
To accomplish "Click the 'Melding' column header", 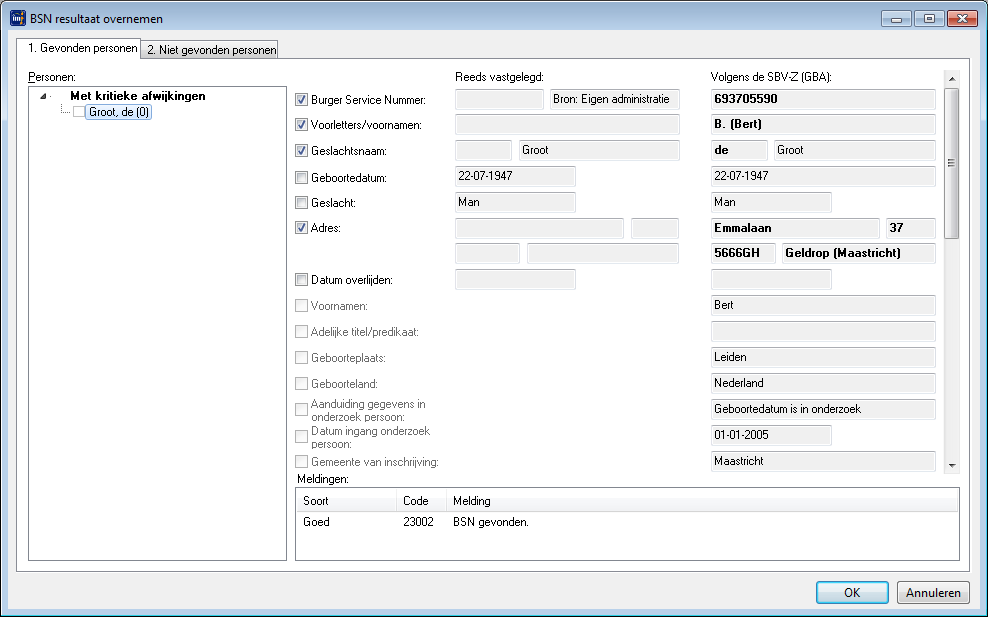I will pyautogui.click(x=702, y=501).
